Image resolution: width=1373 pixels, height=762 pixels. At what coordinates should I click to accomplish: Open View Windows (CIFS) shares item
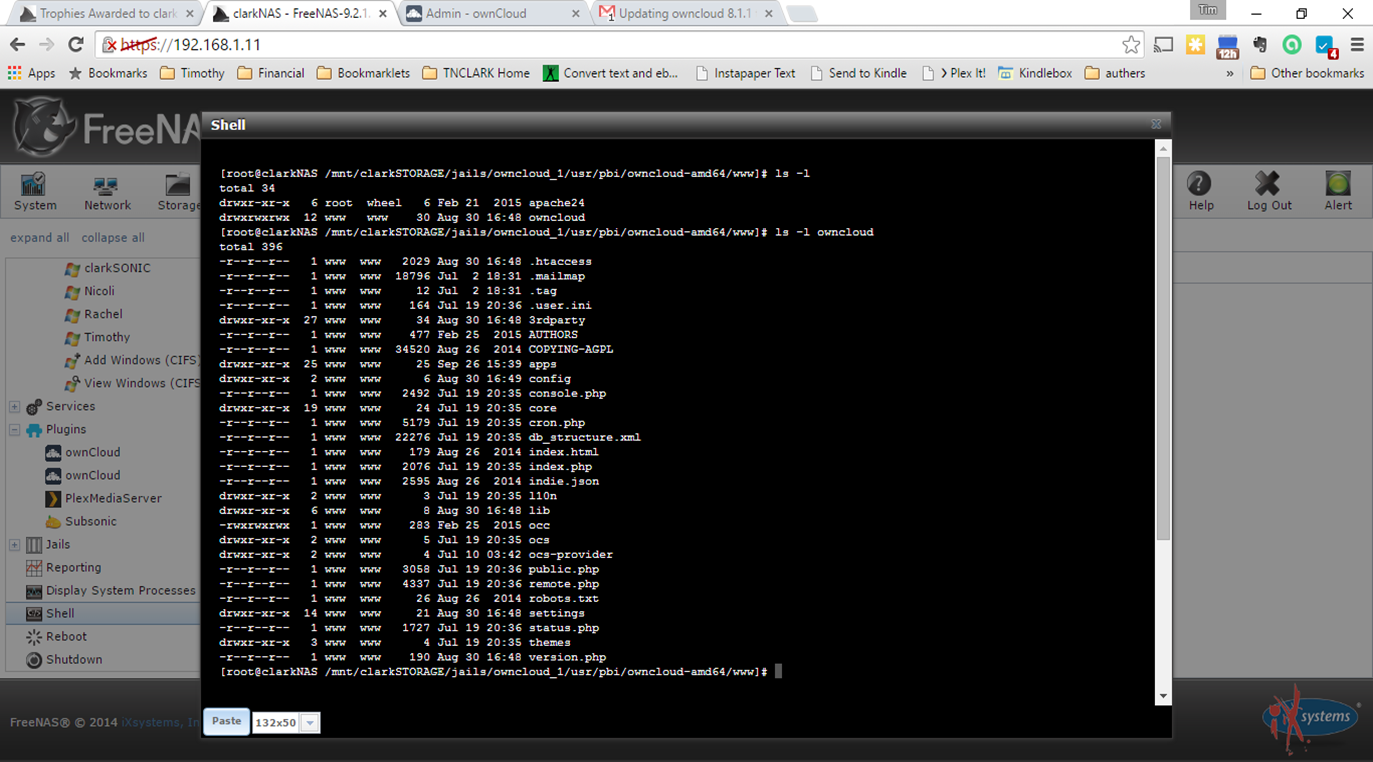pos(132,384)
